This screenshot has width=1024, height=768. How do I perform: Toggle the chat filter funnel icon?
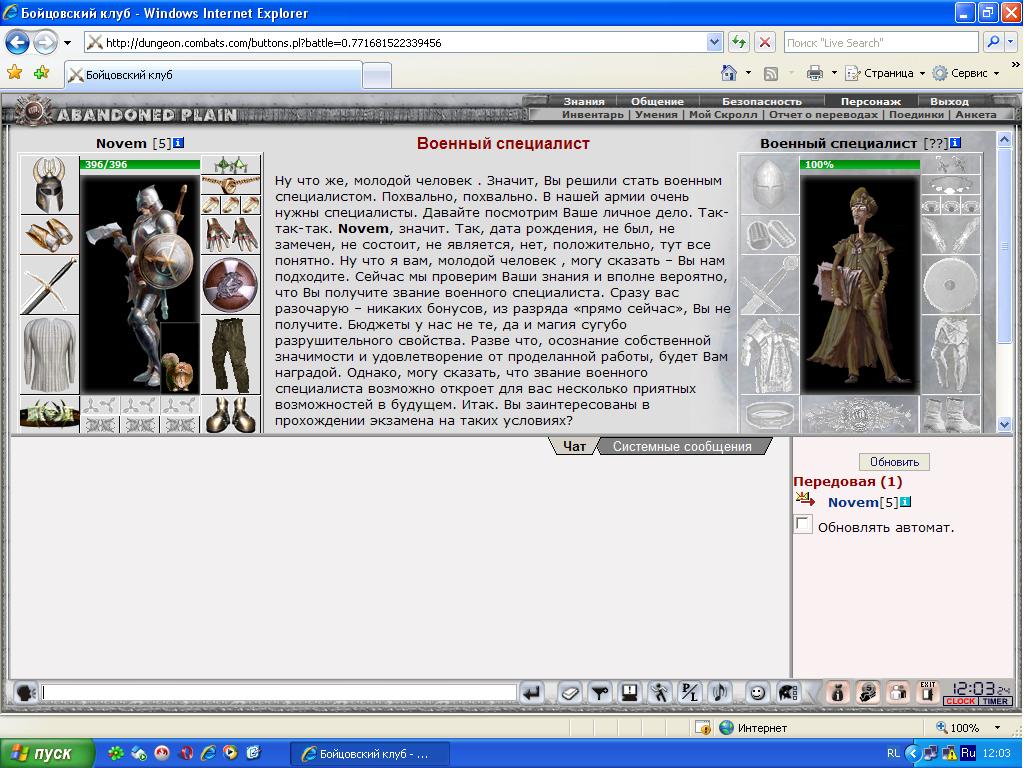click(x=600, y=692)
